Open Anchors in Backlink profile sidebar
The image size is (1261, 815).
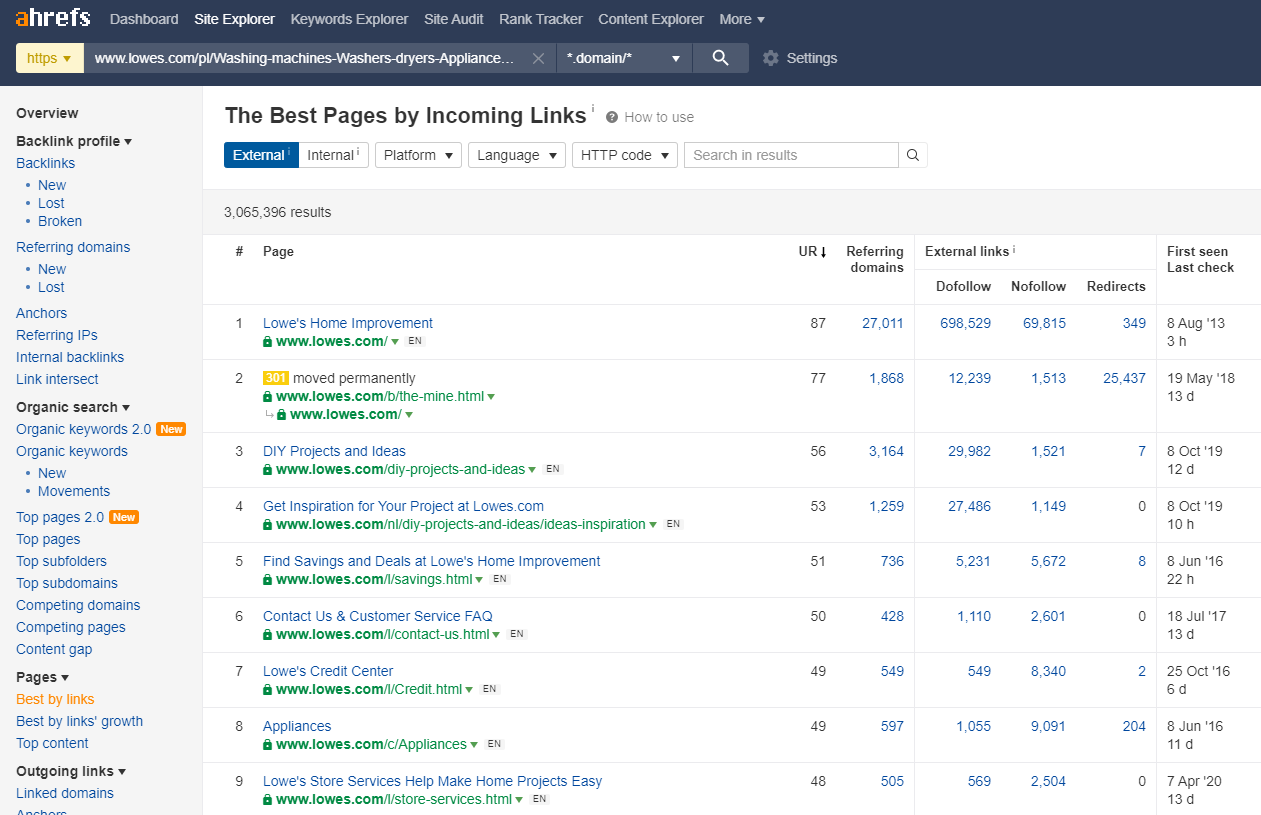pyautogui.click(x=42, y=313)
